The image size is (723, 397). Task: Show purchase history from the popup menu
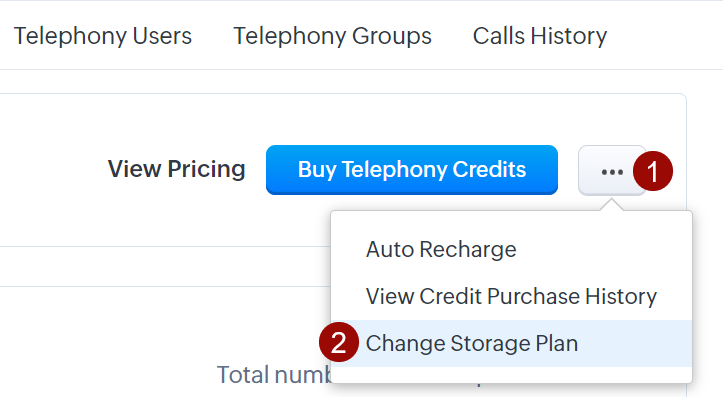click(x=511, y=296)
